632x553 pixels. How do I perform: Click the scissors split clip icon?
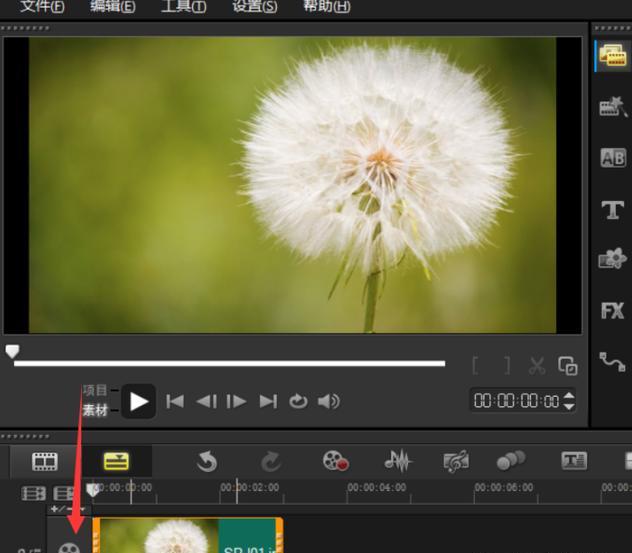pyautogui.click(x=537, y=366)
